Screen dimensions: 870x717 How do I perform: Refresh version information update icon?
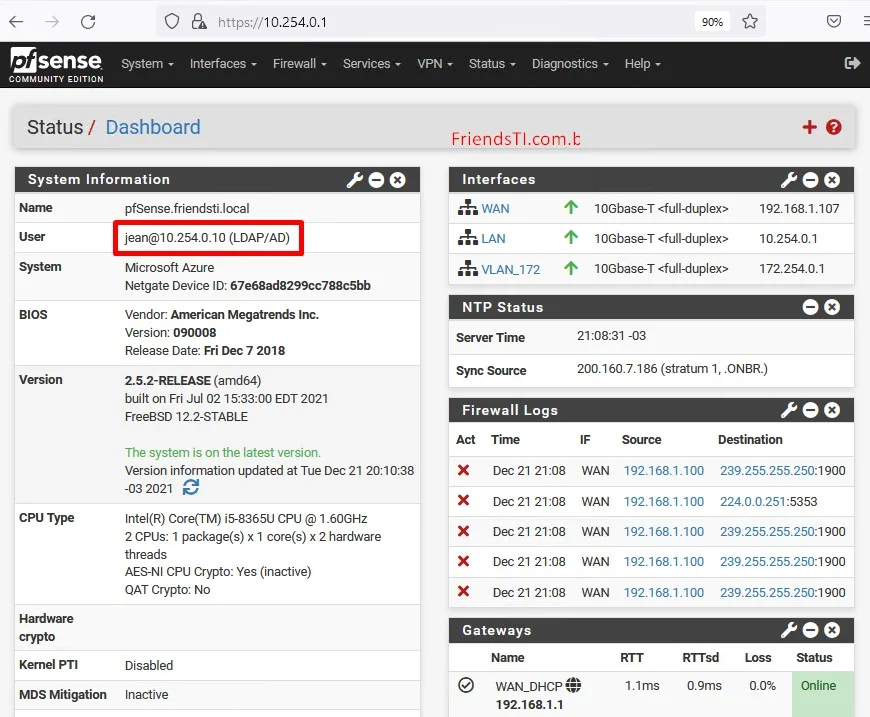191,487
